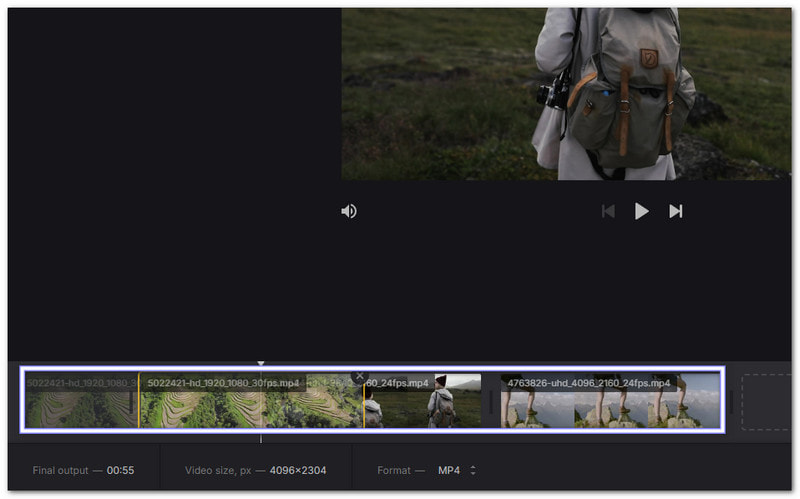Open the MP4 format dropdown
This screenshot has height=499, width=800.
[449, 470]
